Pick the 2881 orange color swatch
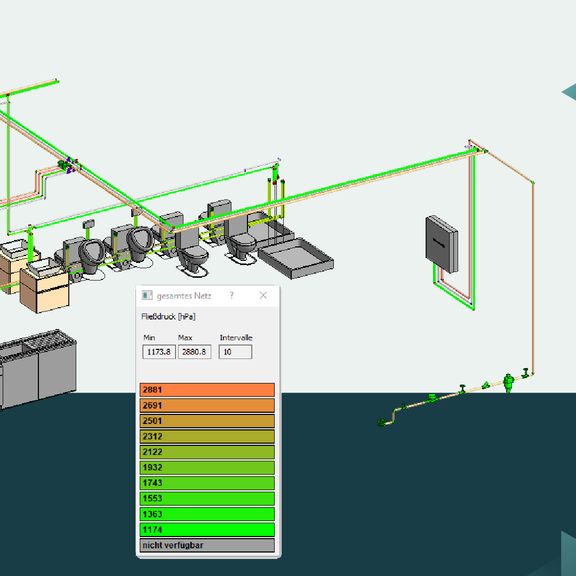 (x=207, y=390)
